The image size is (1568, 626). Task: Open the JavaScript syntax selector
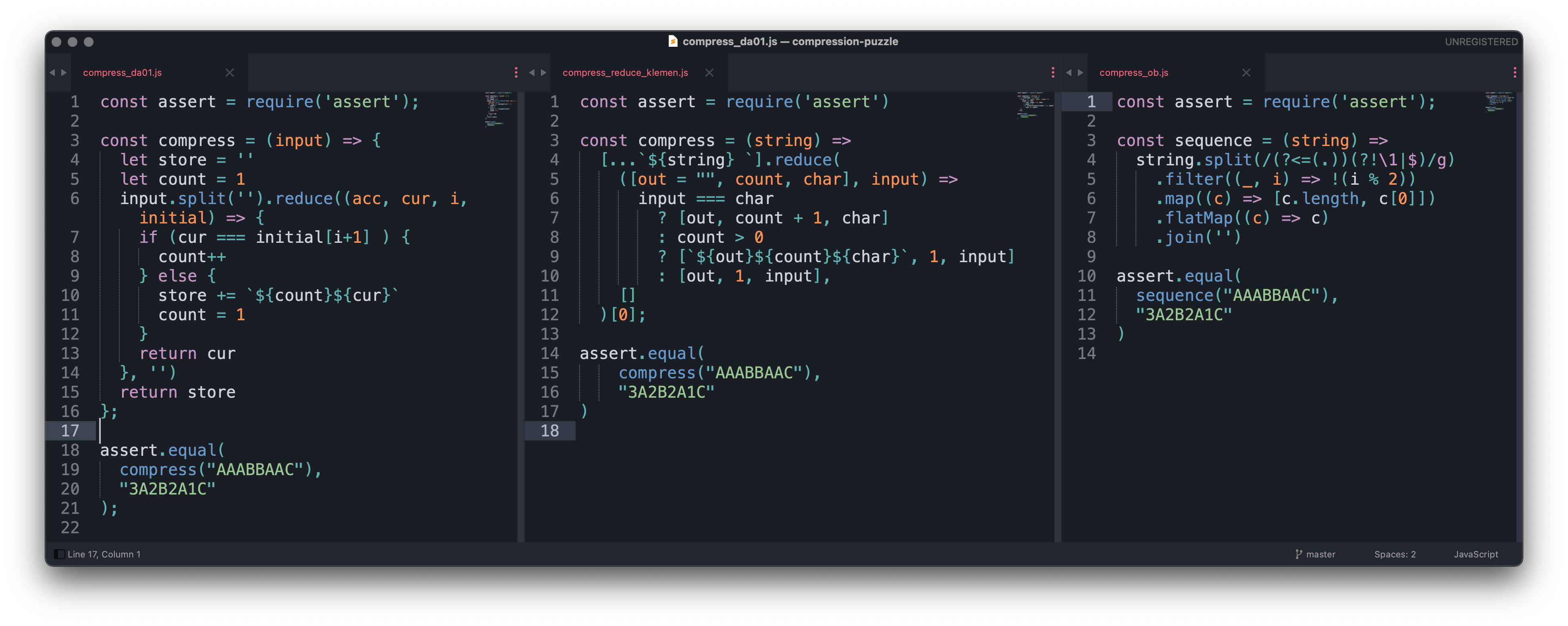(1475, 554)
